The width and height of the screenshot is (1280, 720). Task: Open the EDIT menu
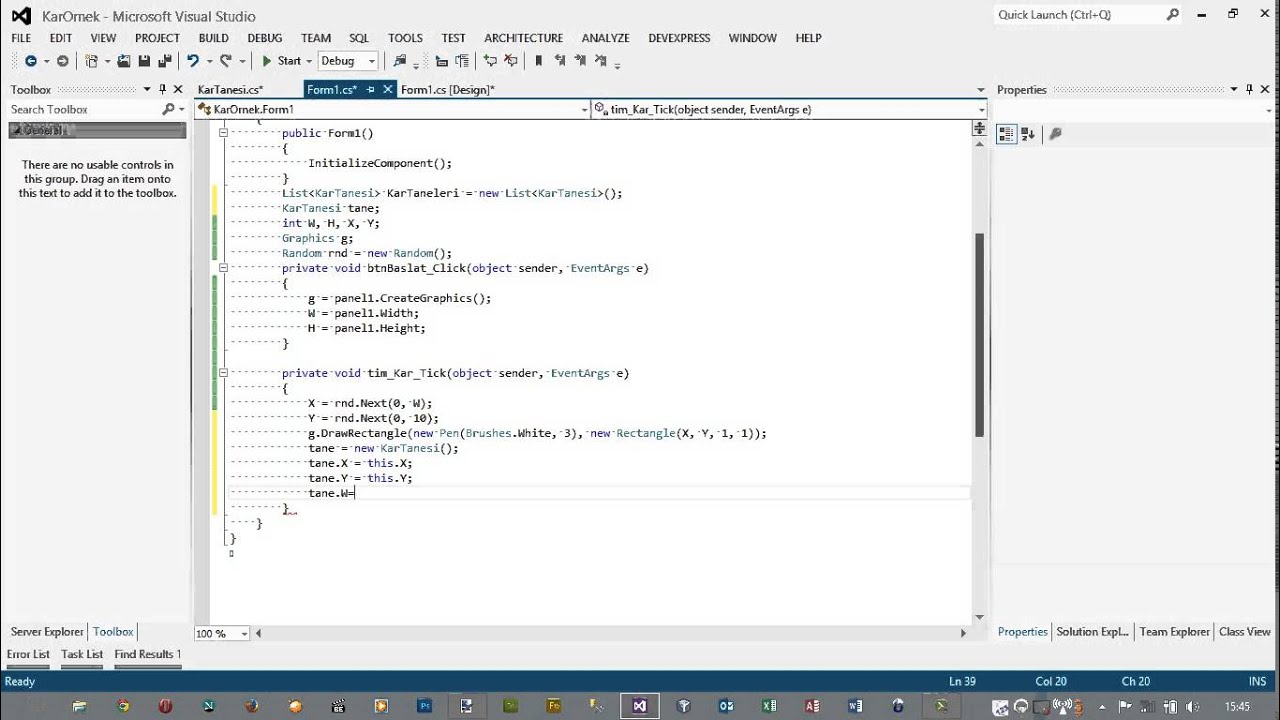click(61, 38)
